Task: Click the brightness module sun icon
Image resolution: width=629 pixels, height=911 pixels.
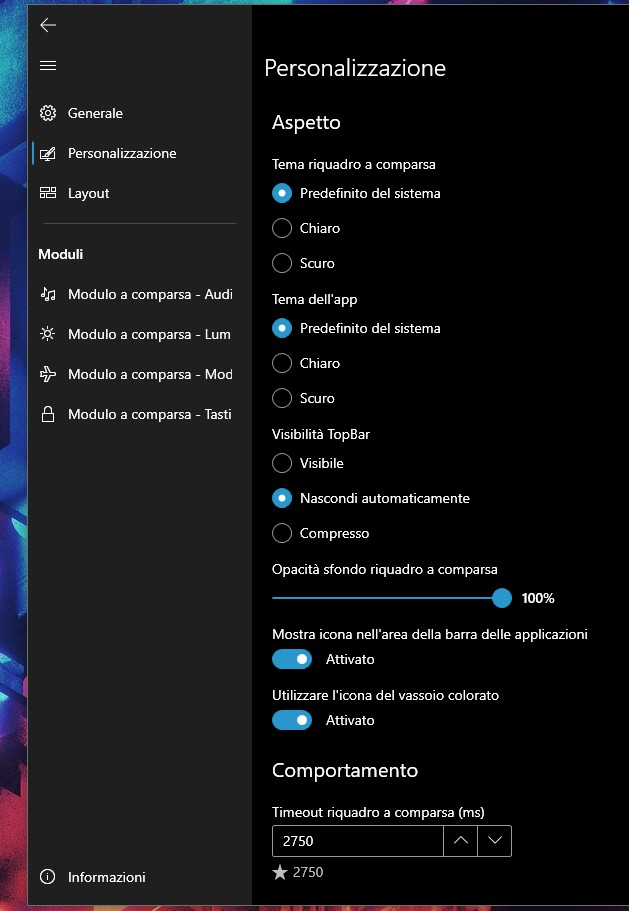Action: 48,334
